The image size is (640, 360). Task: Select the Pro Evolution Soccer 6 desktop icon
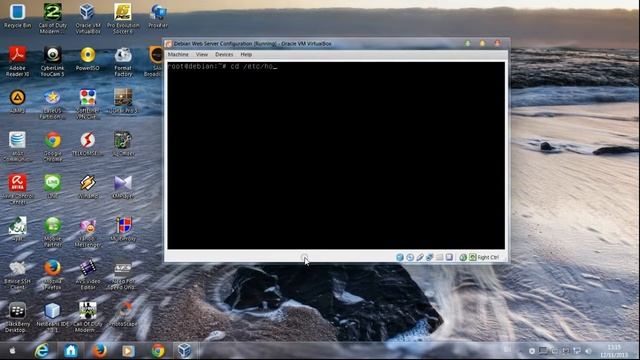point(123,18)
